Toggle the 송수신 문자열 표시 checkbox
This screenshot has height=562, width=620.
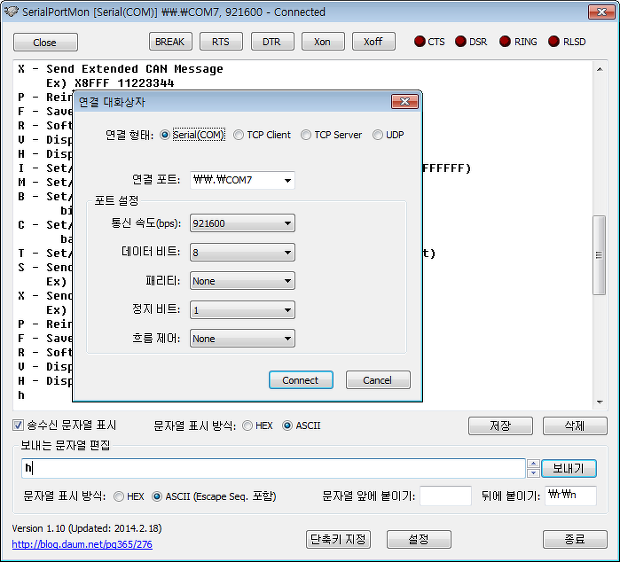tap(18, 426)
